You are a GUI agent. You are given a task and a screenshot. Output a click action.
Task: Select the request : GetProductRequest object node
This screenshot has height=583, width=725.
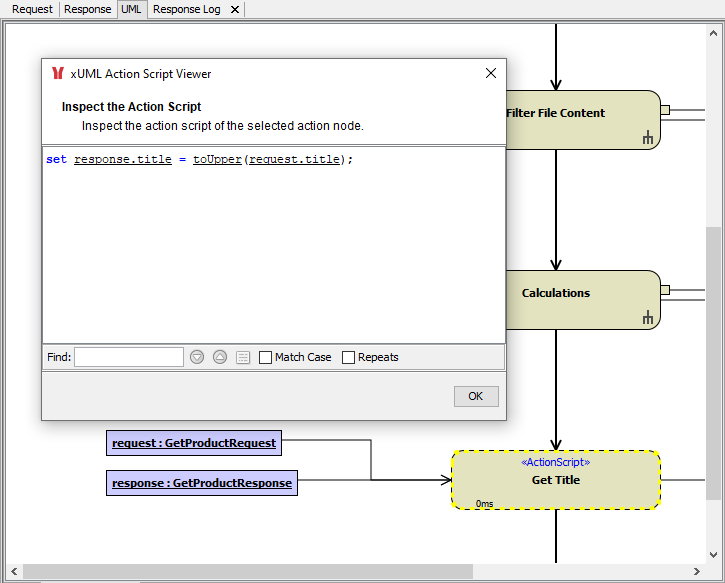(195, 442)
